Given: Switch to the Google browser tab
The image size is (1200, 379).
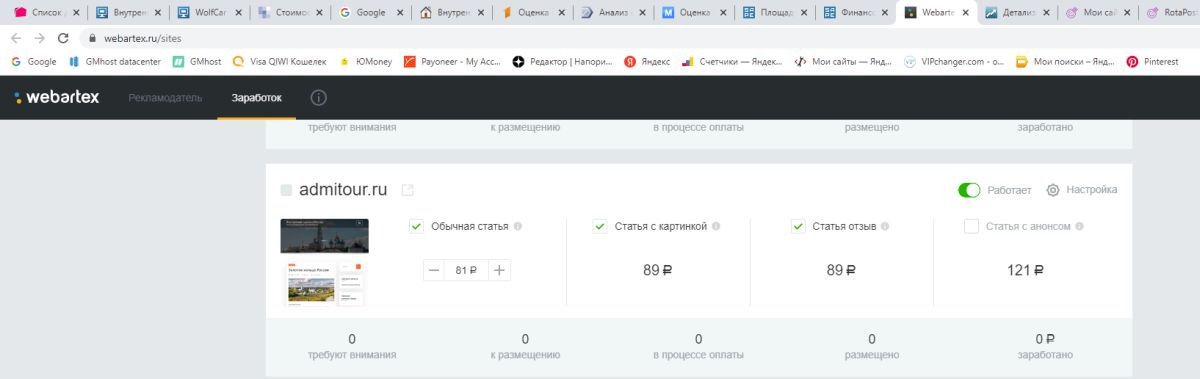Looking at the screenshot, I should pos(370,13).
